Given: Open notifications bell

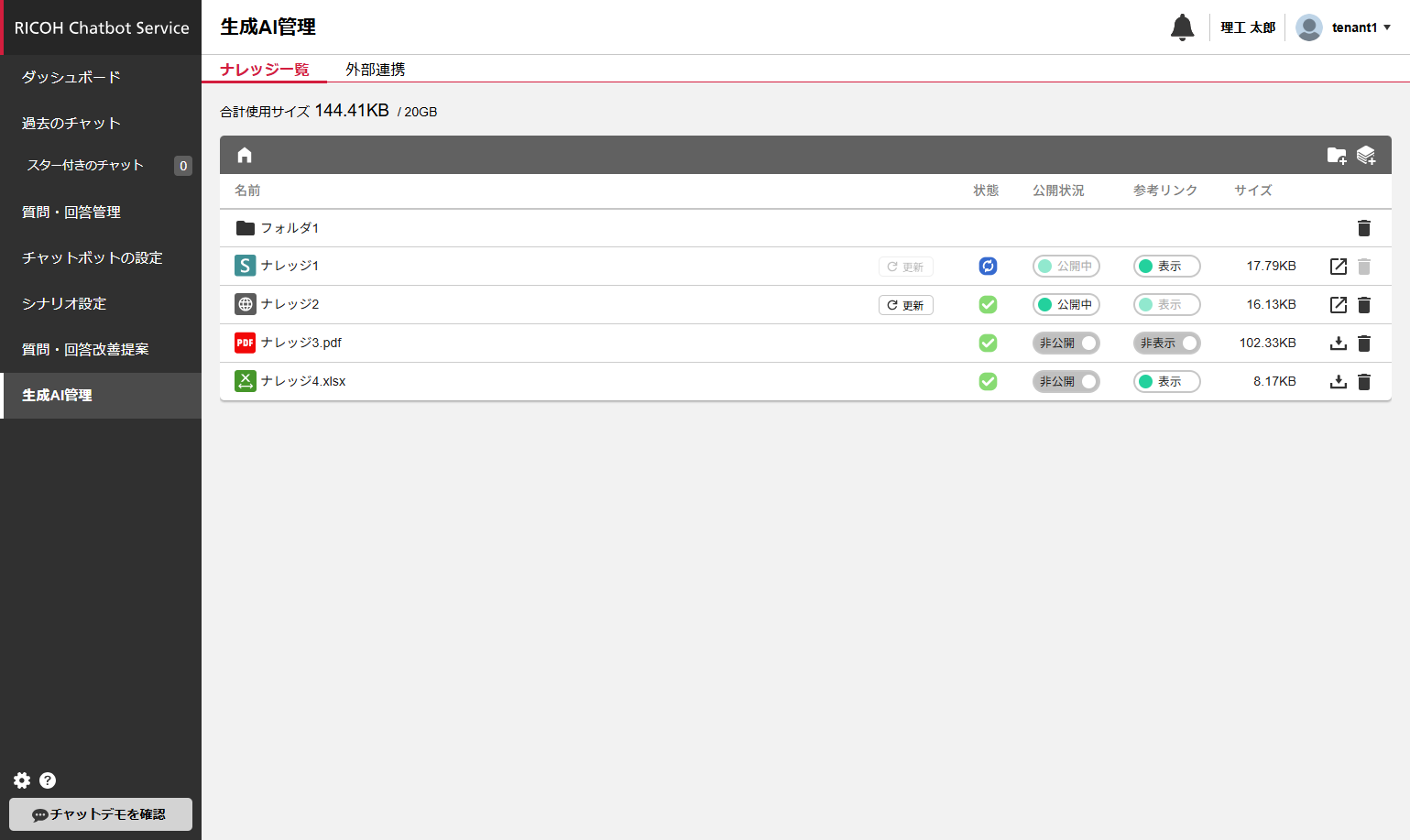Looking at the screenshot, I should point(1182,27).
